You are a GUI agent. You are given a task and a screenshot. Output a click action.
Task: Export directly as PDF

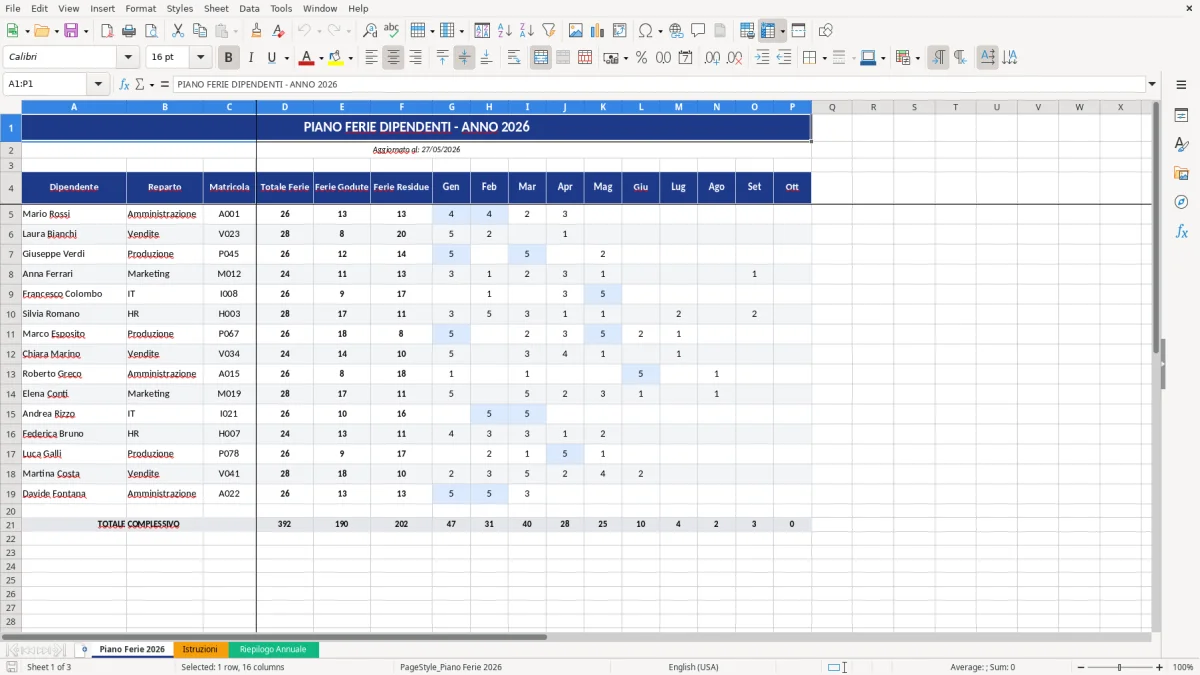107,31
